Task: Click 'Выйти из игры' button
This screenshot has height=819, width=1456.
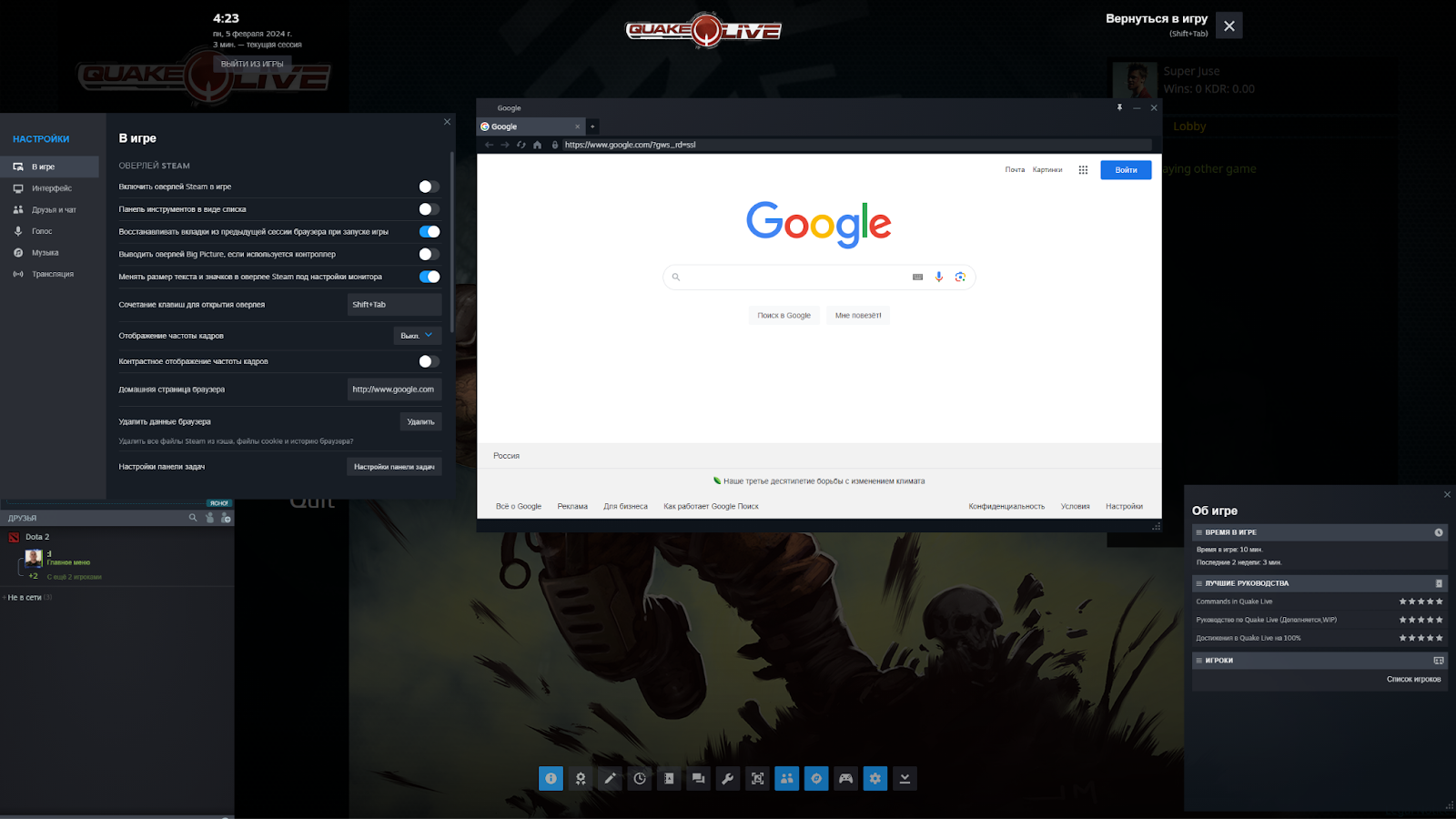Action: tap(252, 64)
